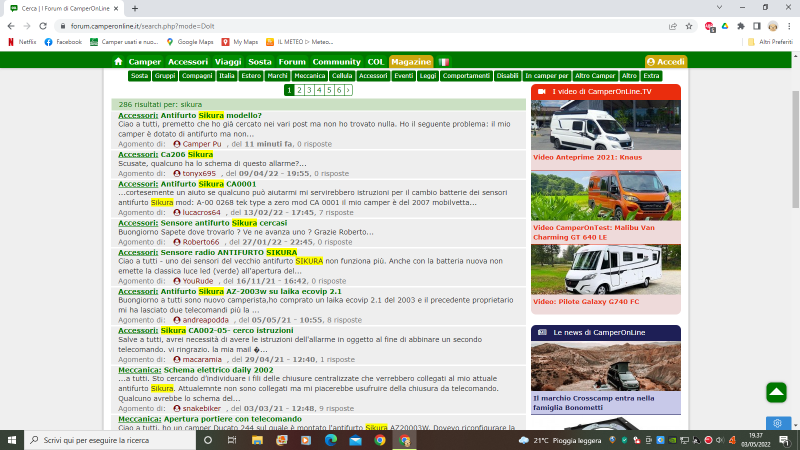
Task: Click the browser back arrow
Action: [x=11, y=26]
